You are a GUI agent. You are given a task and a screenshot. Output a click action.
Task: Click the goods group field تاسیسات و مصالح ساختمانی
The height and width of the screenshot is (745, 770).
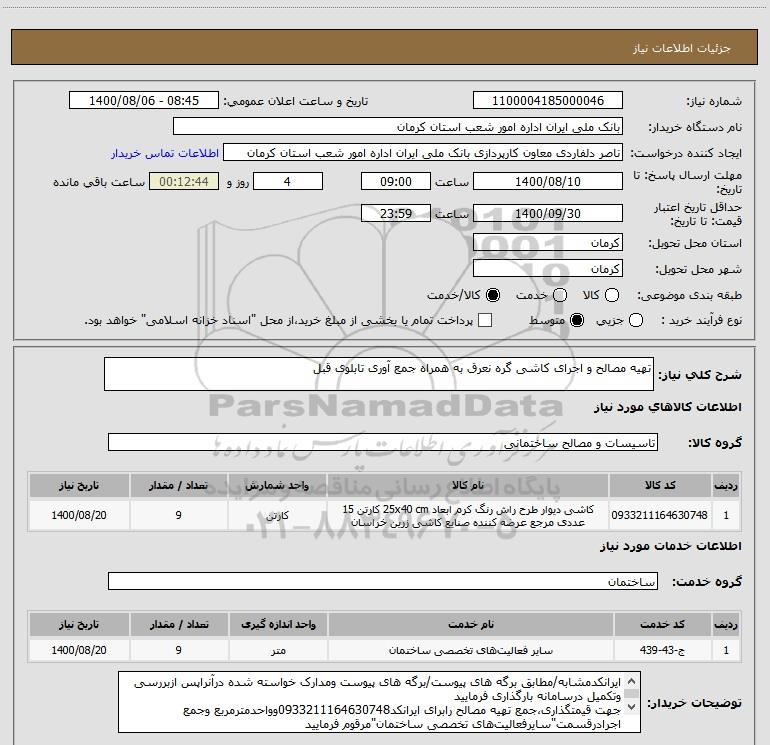click(383, 442)
